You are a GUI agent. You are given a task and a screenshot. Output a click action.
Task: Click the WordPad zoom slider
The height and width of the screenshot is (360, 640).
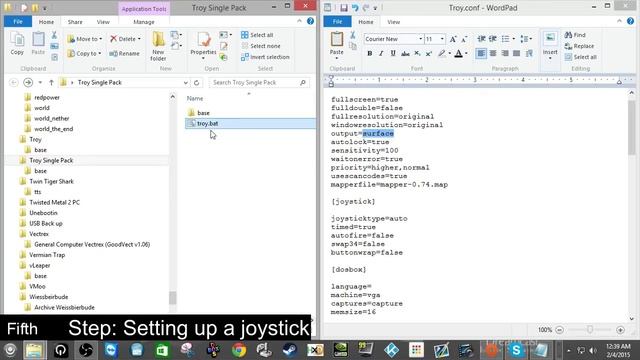(x=590, y=330)
